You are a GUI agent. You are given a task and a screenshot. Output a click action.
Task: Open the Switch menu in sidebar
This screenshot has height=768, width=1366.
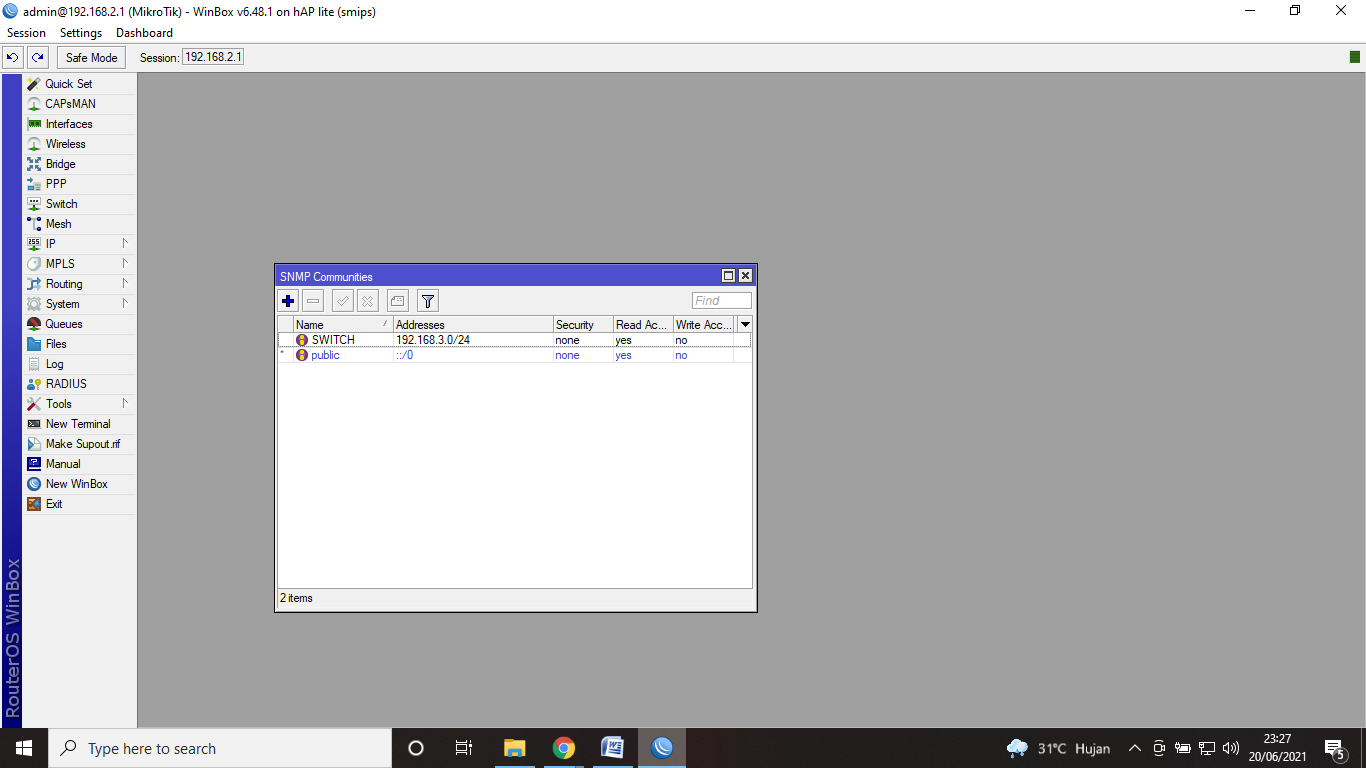pyautogui.click(x=79, y=204)
